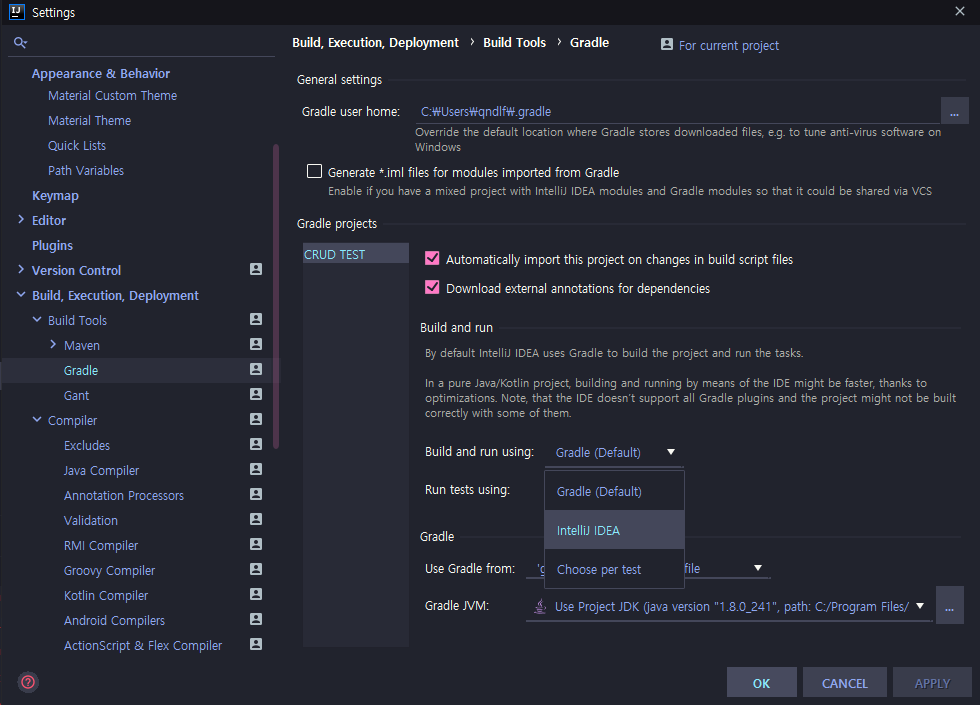The height and width of the screenshot is (705, 980).
Task: Click project-level icon beside Compiler
Action: [256, 419]
